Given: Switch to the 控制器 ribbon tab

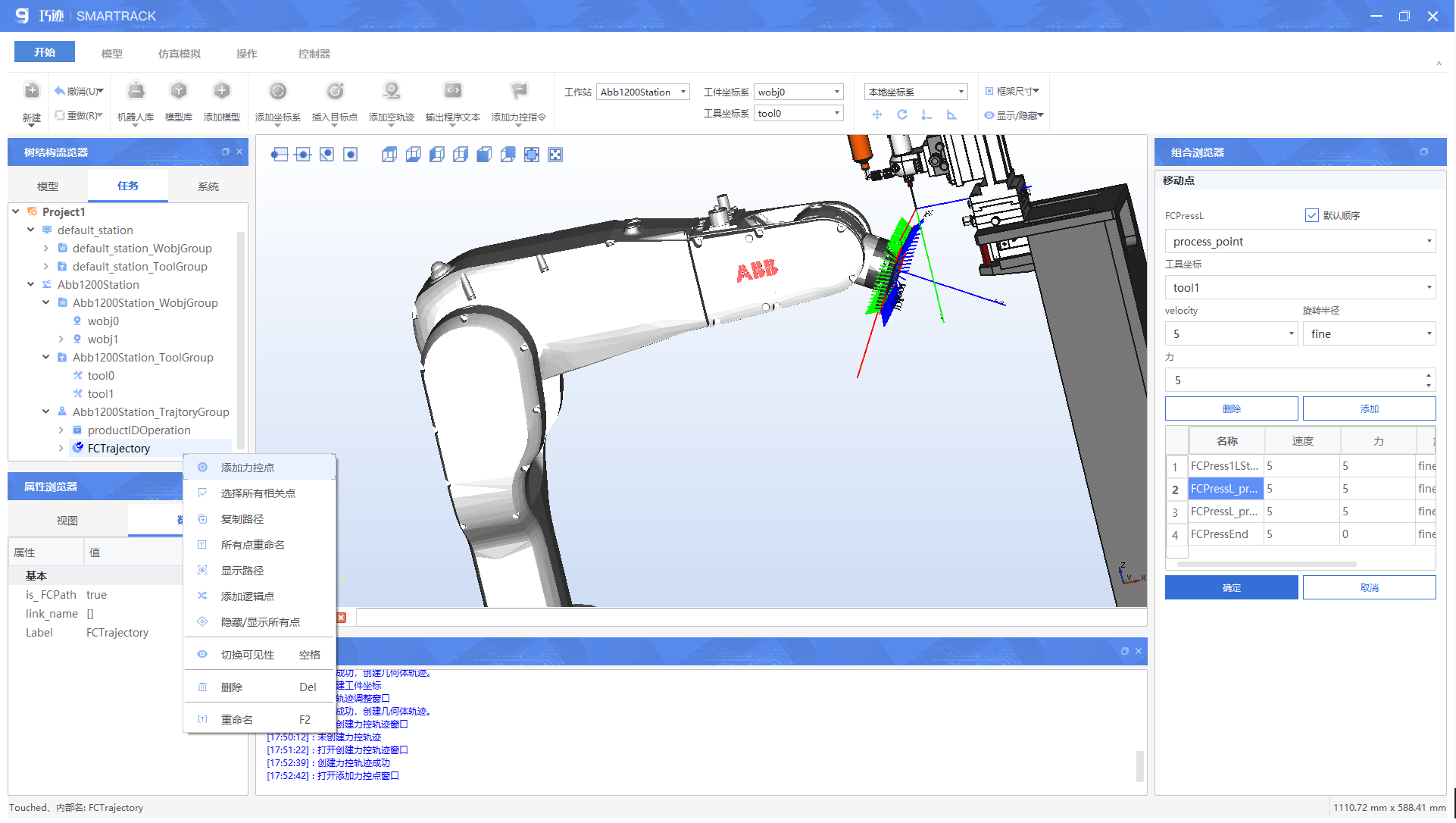Looking at the screenshot, I should tap(314, 54).
